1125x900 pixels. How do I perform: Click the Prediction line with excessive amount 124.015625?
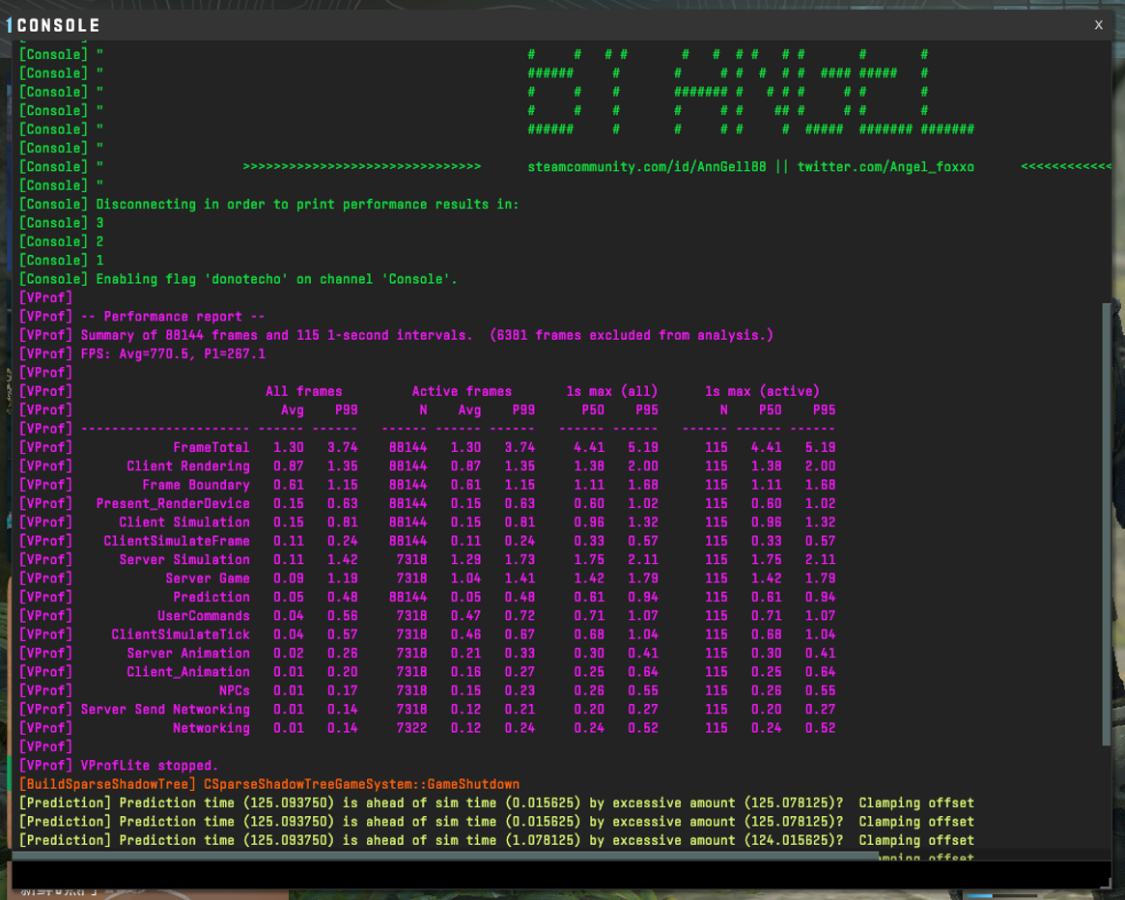tap(496, 840)
